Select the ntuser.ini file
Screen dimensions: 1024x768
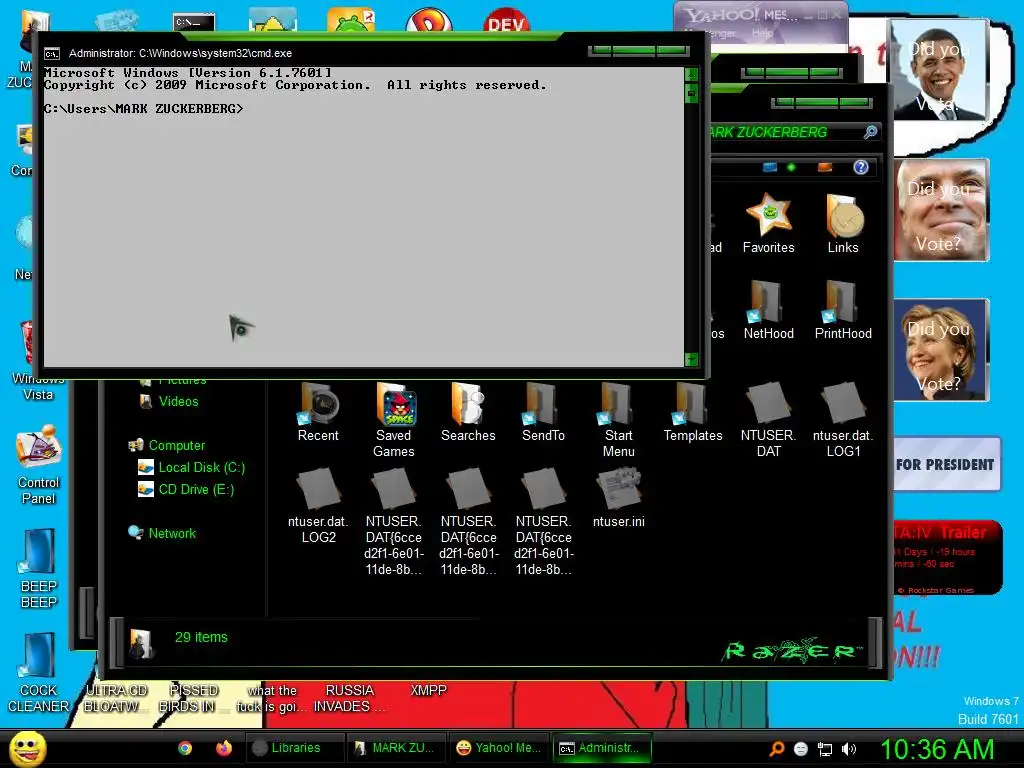click(x=618, y=498)
